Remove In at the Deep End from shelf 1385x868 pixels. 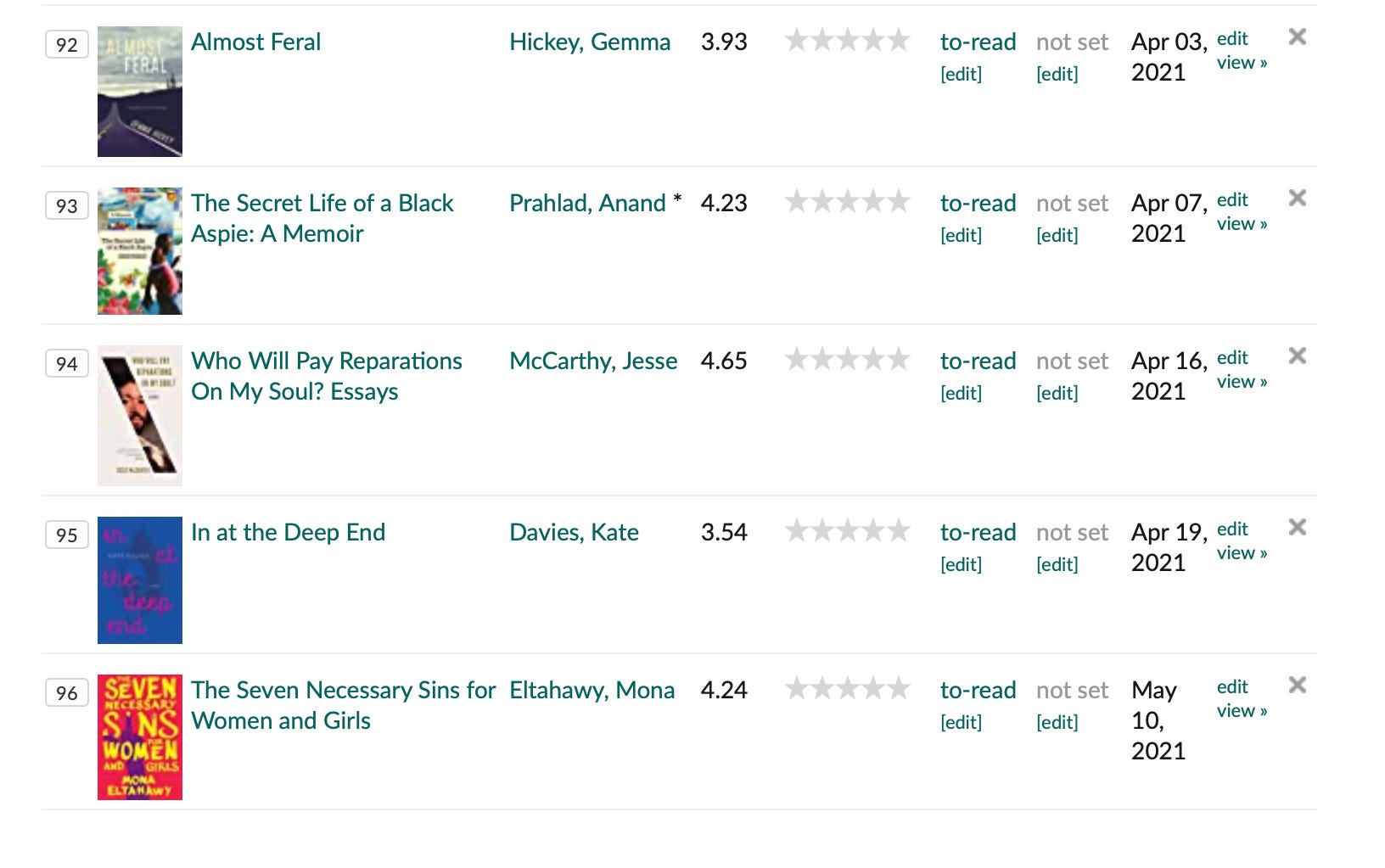pos(1298,528)
